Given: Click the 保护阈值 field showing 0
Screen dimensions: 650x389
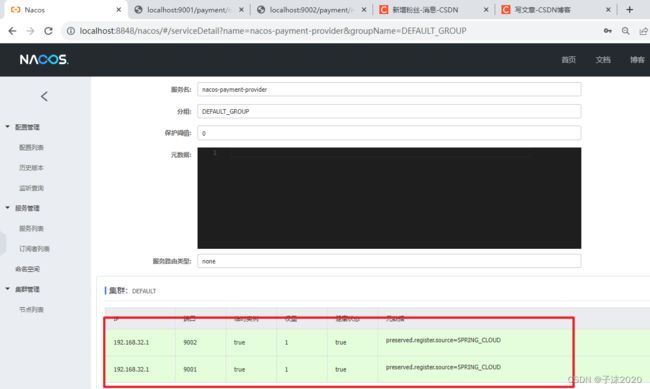Looking at the screenshot, I should click(389, 133).
